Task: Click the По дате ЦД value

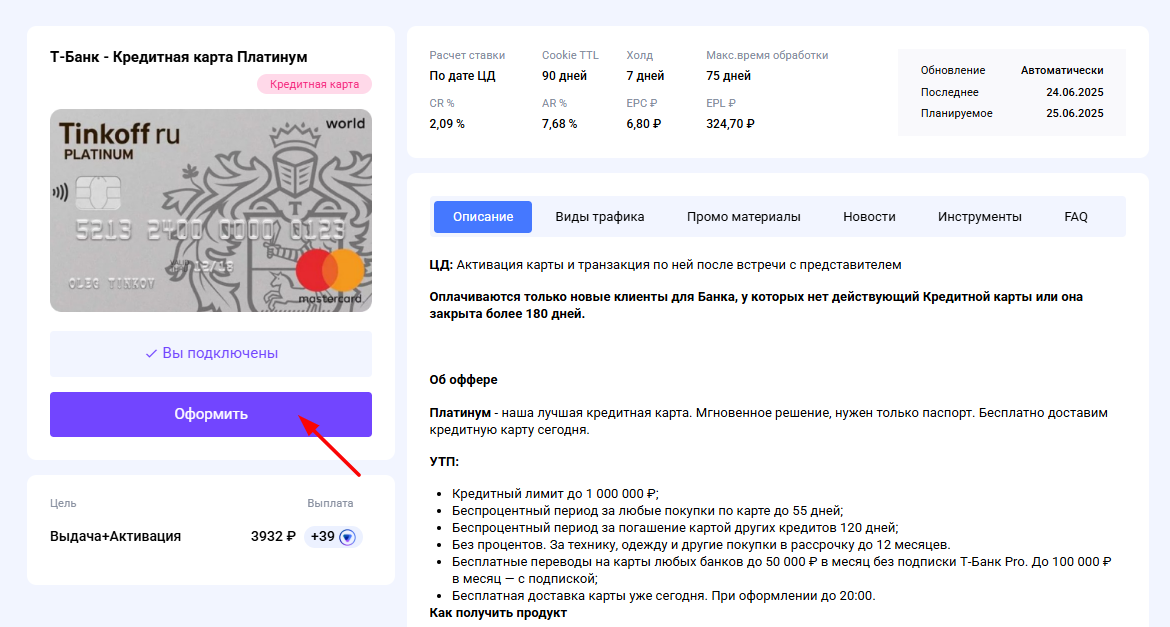Action: 462,75
